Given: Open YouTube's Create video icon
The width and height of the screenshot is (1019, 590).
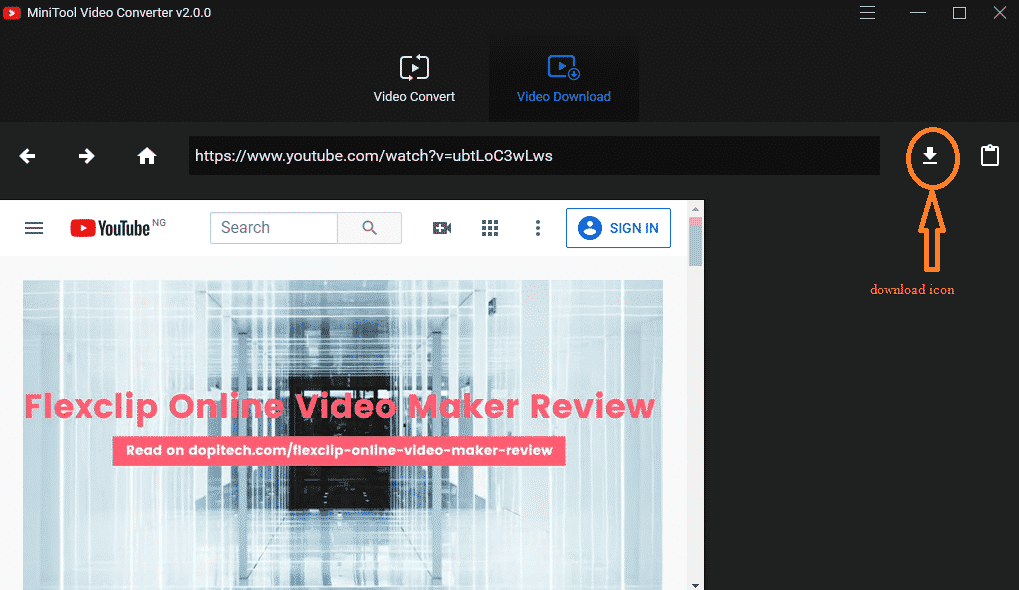Looking at the screenshot, I should click(442, 227).
